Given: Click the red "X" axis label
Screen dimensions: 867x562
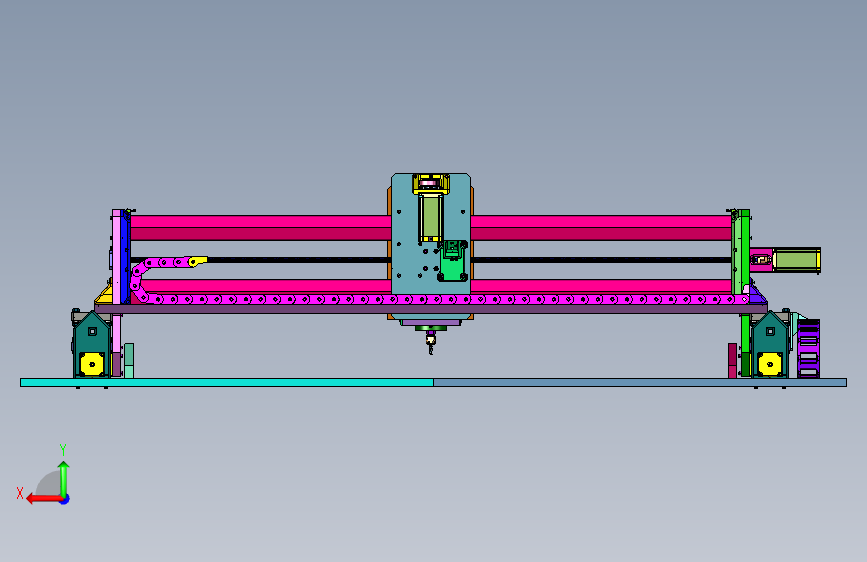Looking at the screenshot, I should [x=20, y=493].
